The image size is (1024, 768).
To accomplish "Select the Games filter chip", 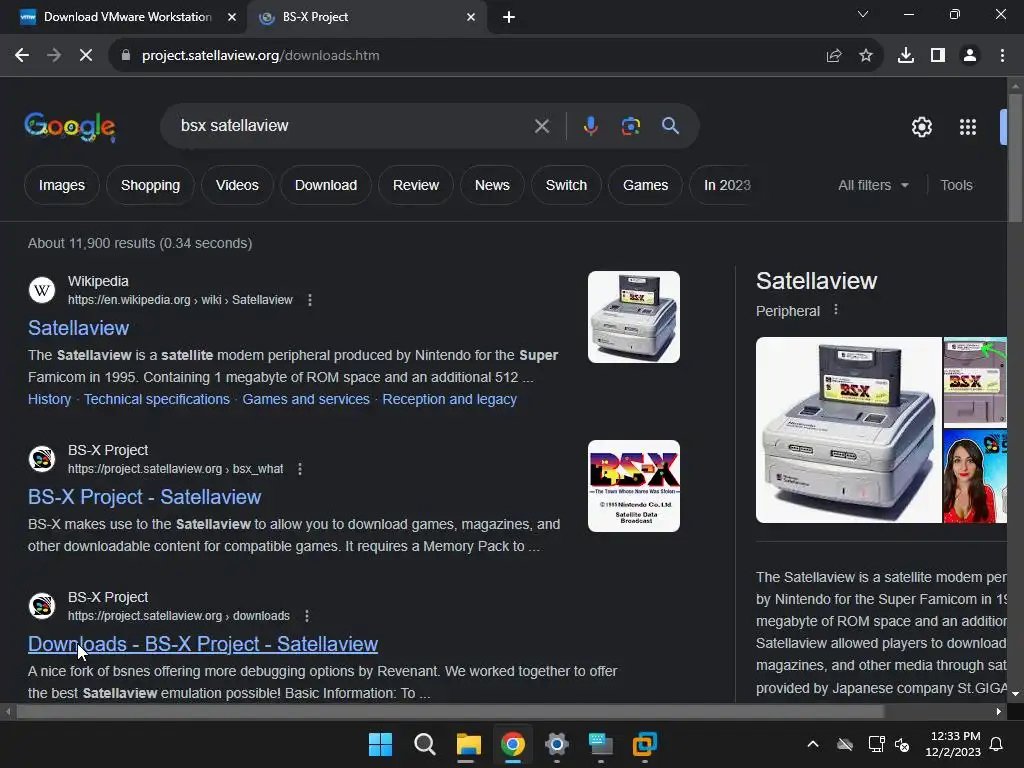I will pyautogui.click(x=645, y=185).
